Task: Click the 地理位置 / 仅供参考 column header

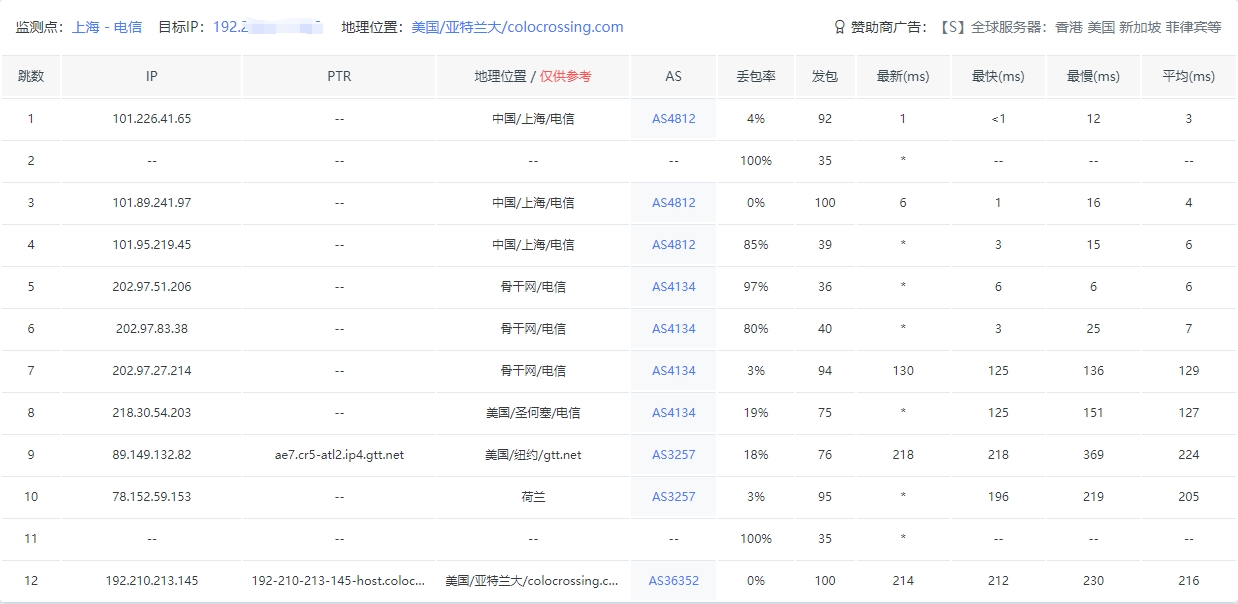Action: pos(533,76)
